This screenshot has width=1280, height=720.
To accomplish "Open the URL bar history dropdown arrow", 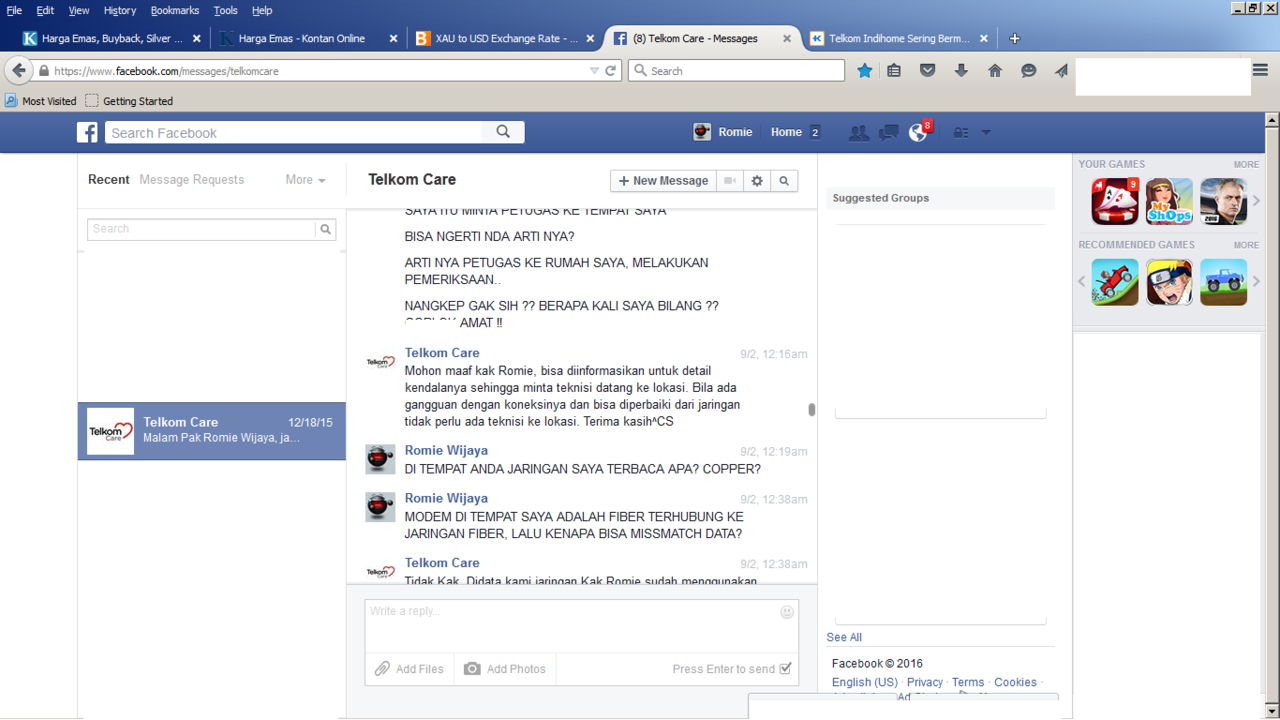I will (594, 71).
